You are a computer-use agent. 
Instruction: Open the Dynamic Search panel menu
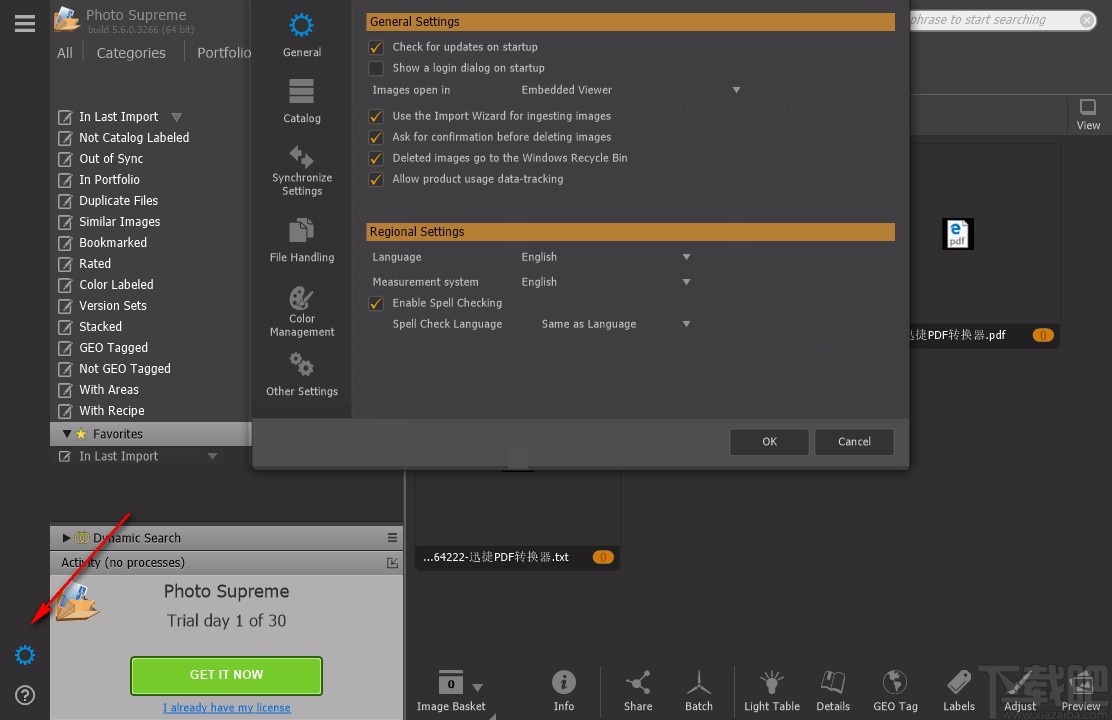tap(392, 538)
